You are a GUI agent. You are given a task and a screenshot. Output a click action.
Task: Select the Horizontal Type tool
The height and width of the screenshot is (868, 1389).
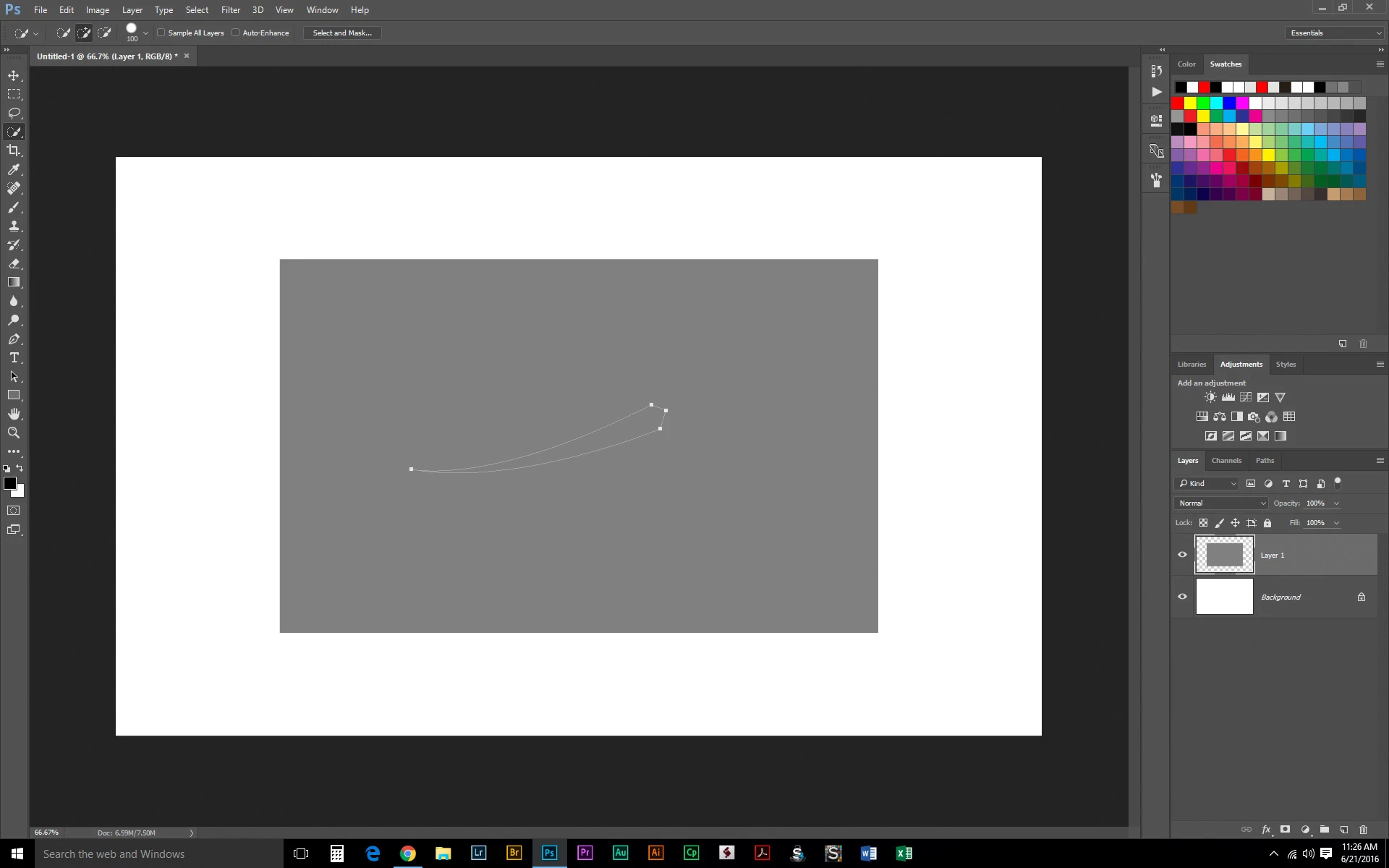point(14,358)
